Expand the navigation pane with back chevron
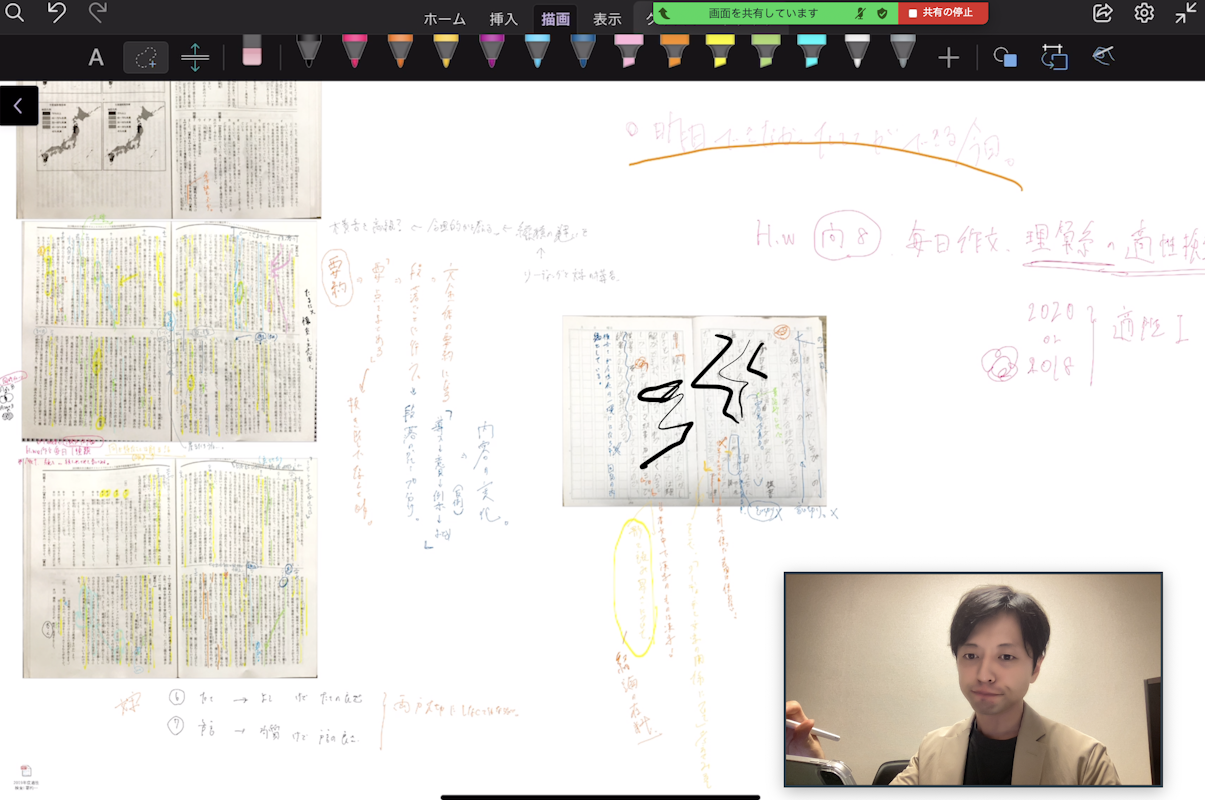Viewport: 1205px width, 800px height. 18,106
